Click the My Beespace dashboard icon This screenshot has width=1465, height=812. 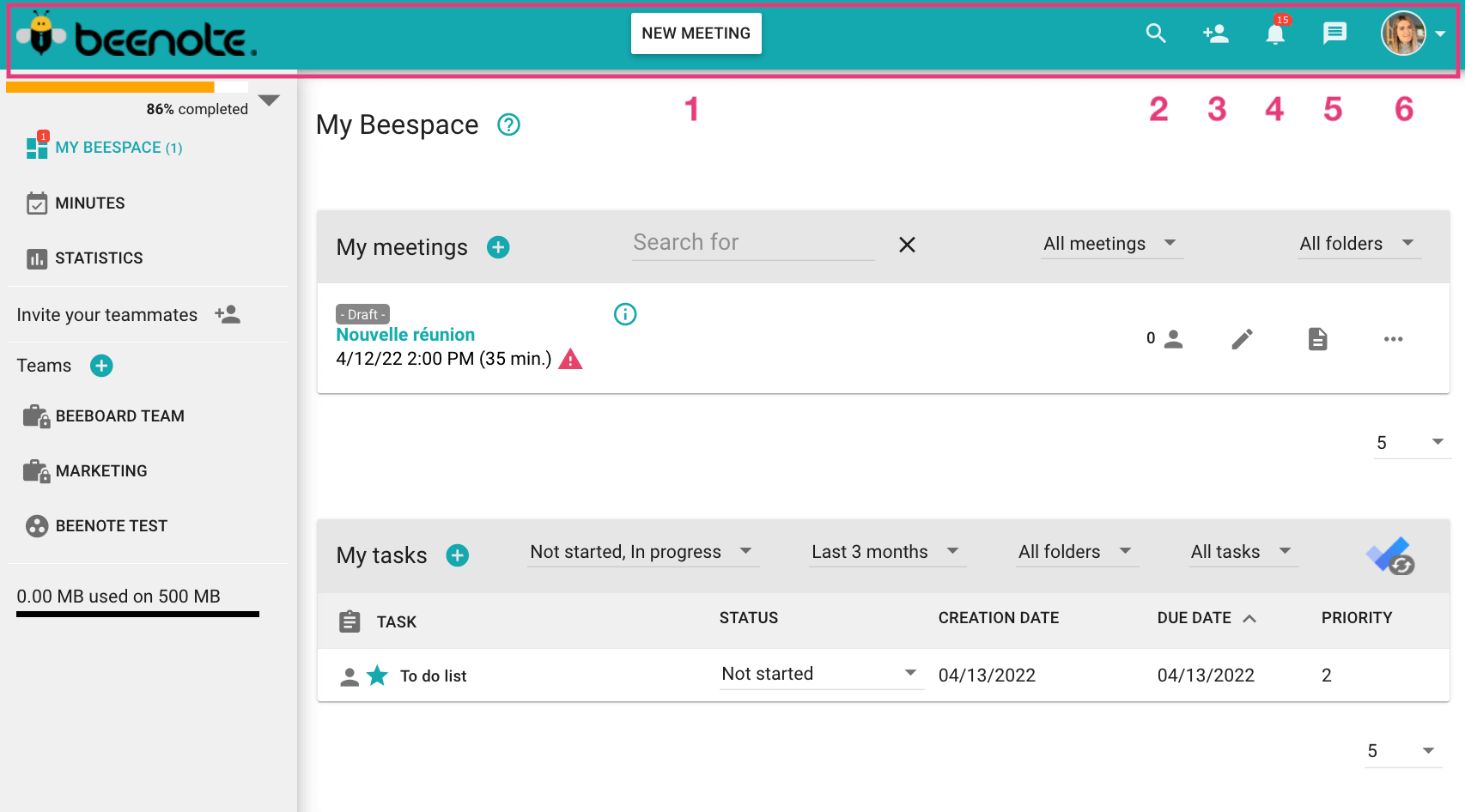click(x=37, y=147)
